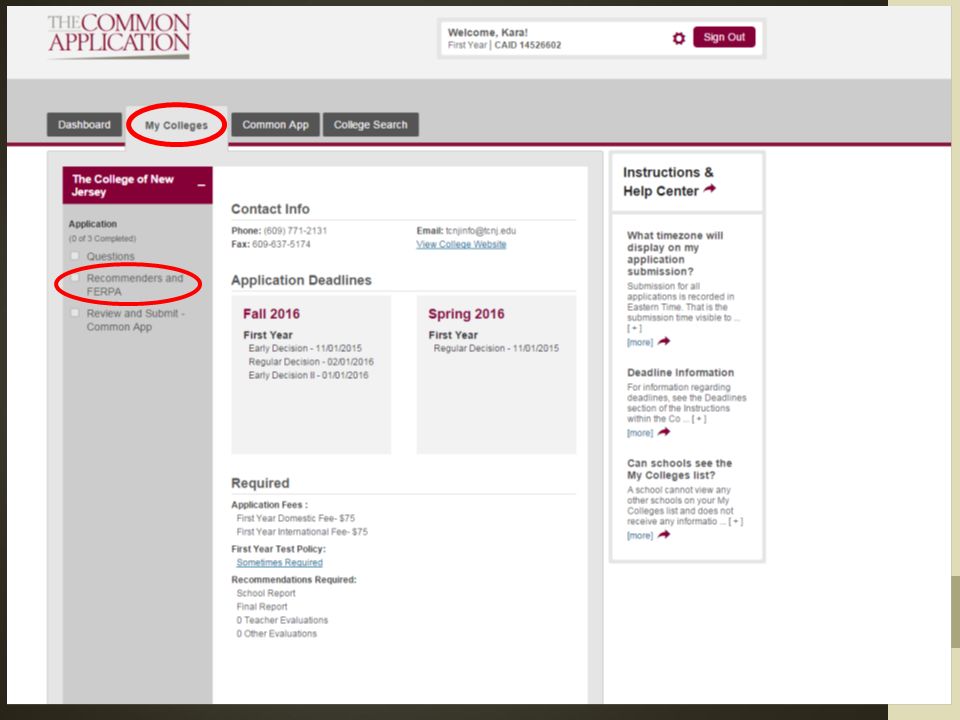Click arrow icon beside My Colleges list [more]
Screen dimensions: 960x720
(664, 535)
